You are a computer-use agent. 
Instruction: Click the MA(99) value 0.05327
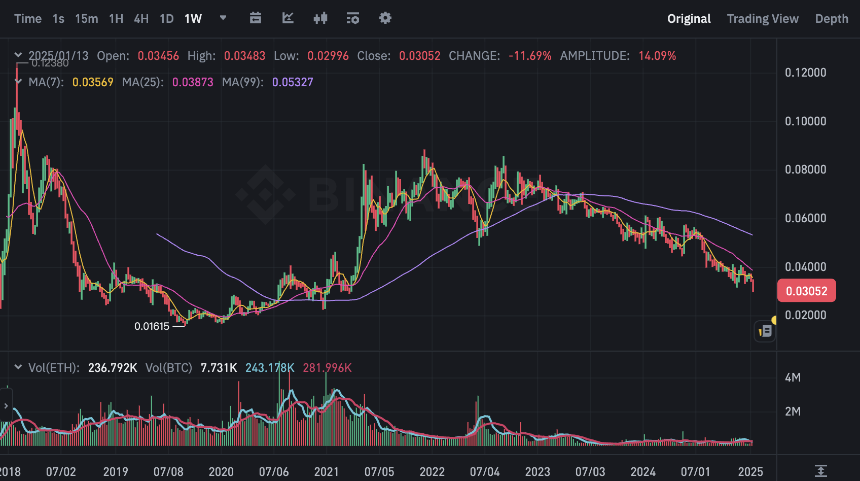click(x=292, y=82)
